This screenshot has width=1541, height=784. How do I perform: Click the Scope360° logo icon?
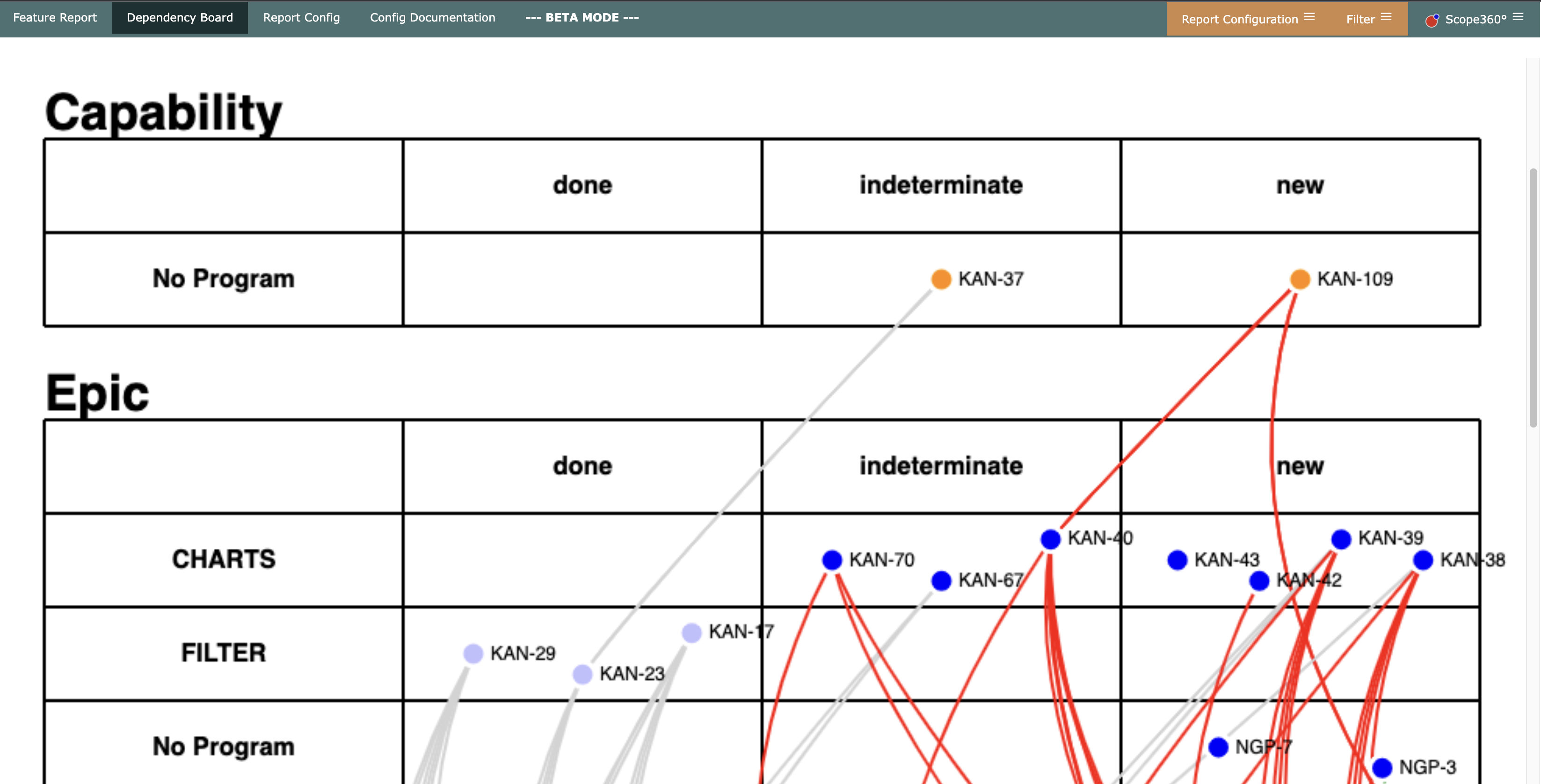1432,20
